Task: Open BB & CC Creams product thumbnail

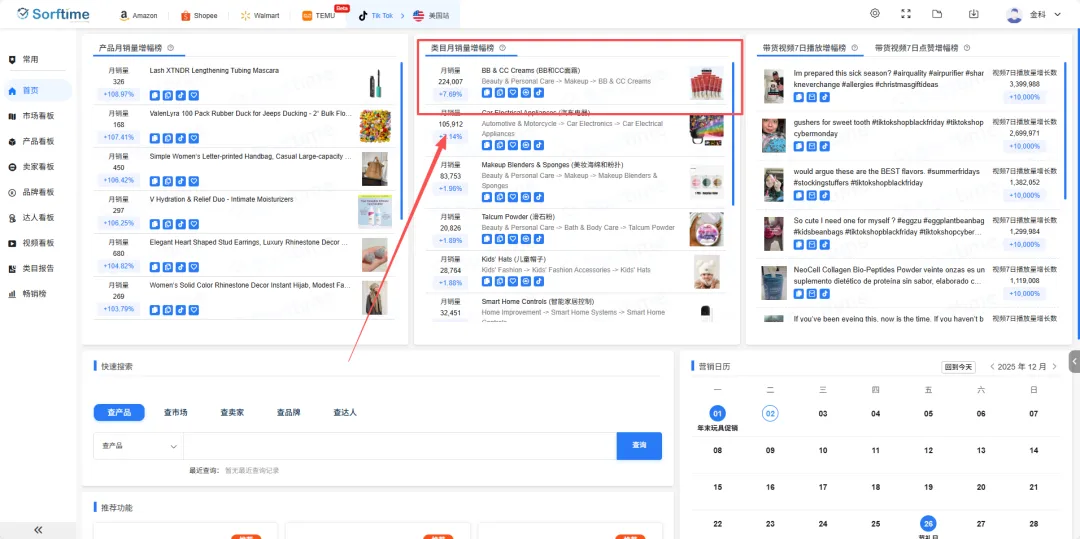Action: [x=707, y=83]
